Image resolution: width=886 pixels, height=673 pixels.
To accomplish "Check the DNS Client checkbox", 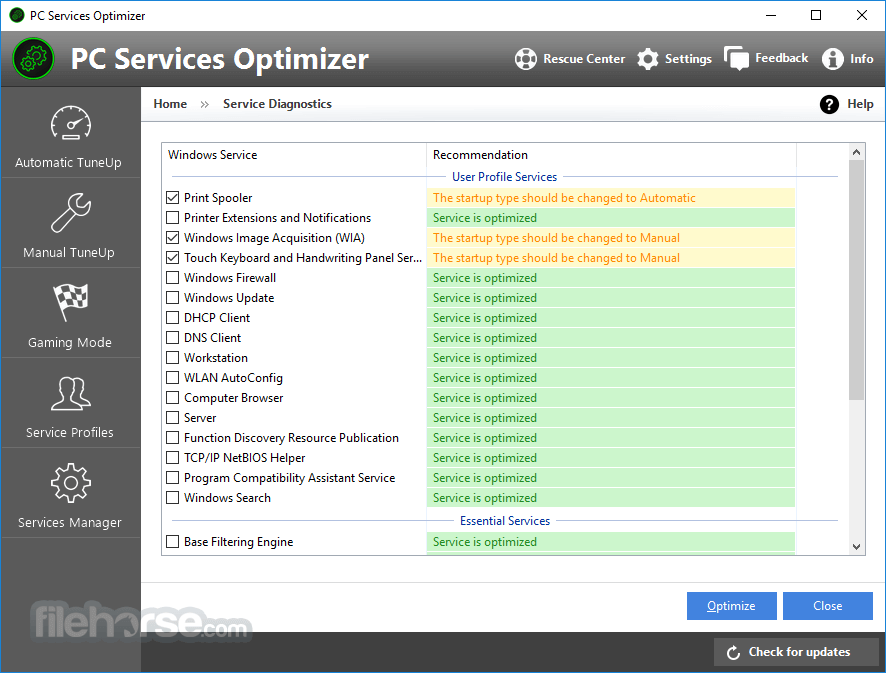I will [172, 337].
